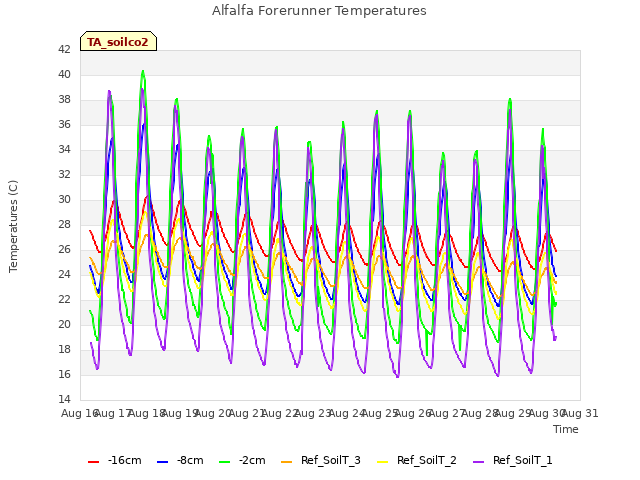Click the Temperatures (C) y-axis label

[x=13, y=226]
